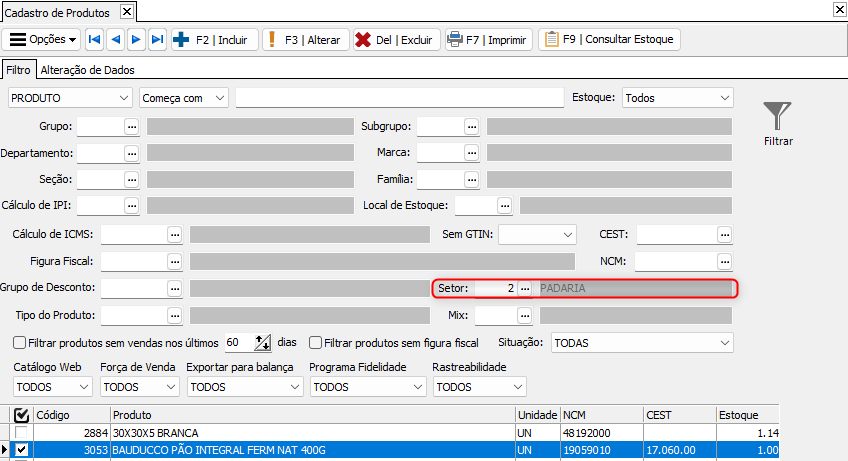Open F9 Consultar Estoque
Screen dimensions: 848x461
coord(609,40)
